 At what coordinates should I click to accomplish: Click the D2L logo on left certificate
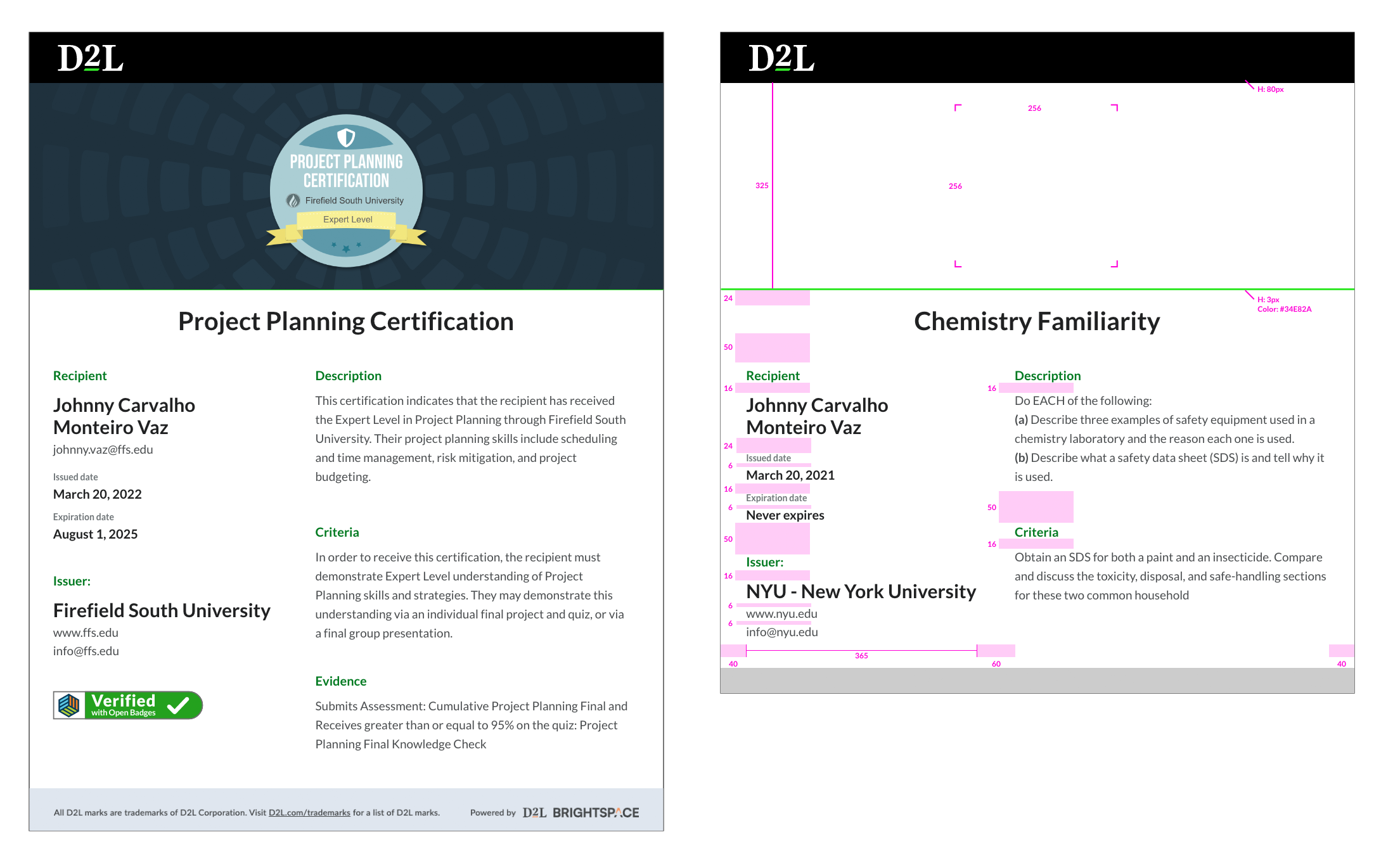pos(90,58)
